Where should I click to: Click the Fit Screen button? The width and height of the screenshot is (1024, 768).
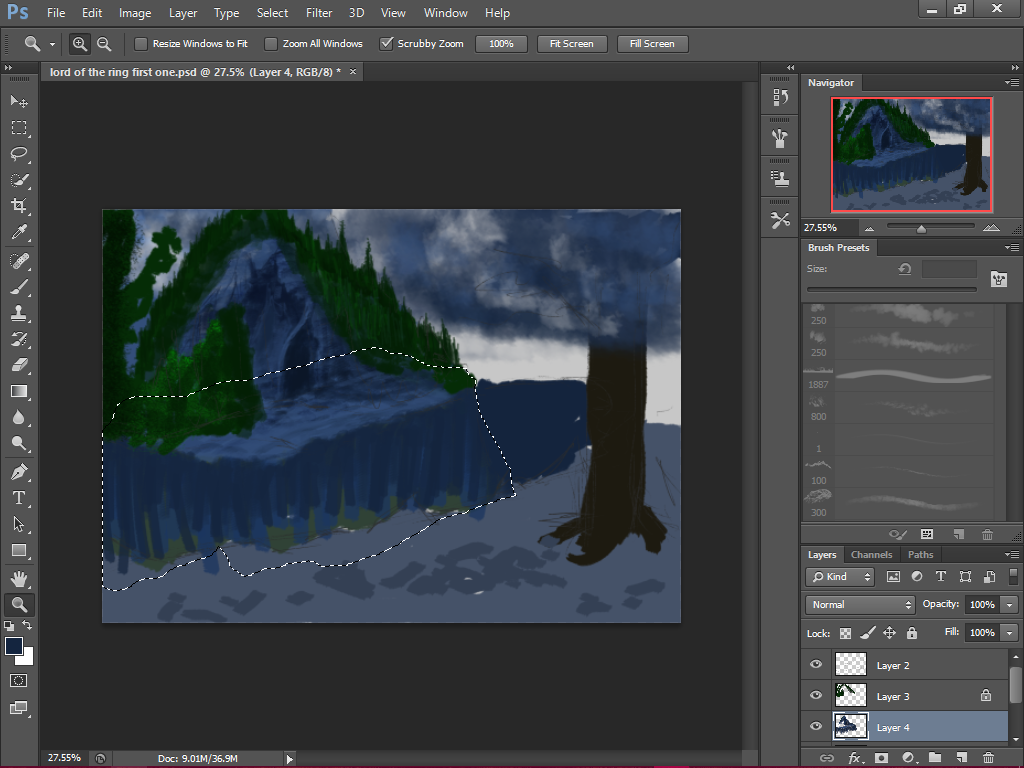(571, 44)
